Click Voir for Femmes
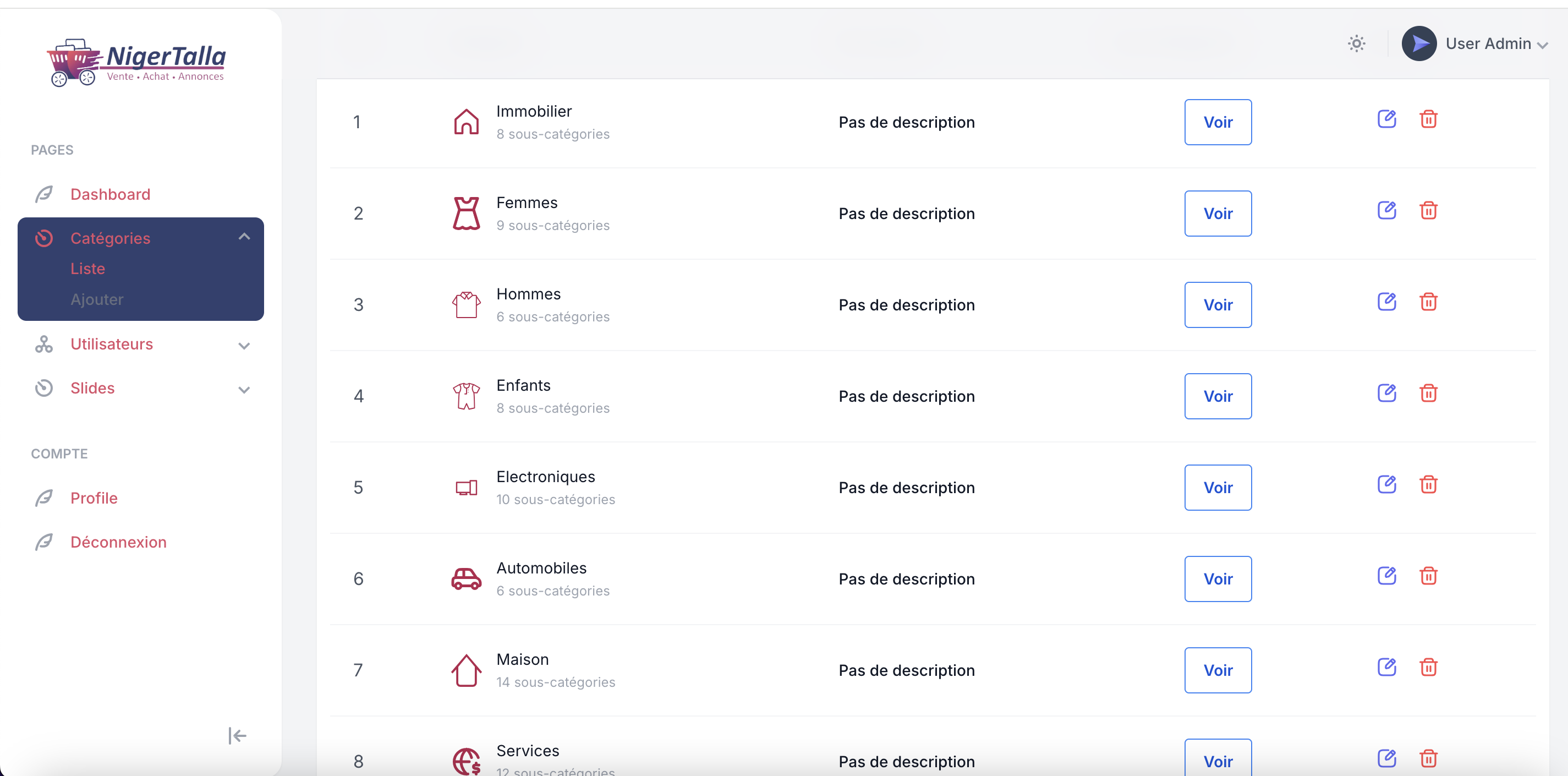 click(x=1218, y=213)
